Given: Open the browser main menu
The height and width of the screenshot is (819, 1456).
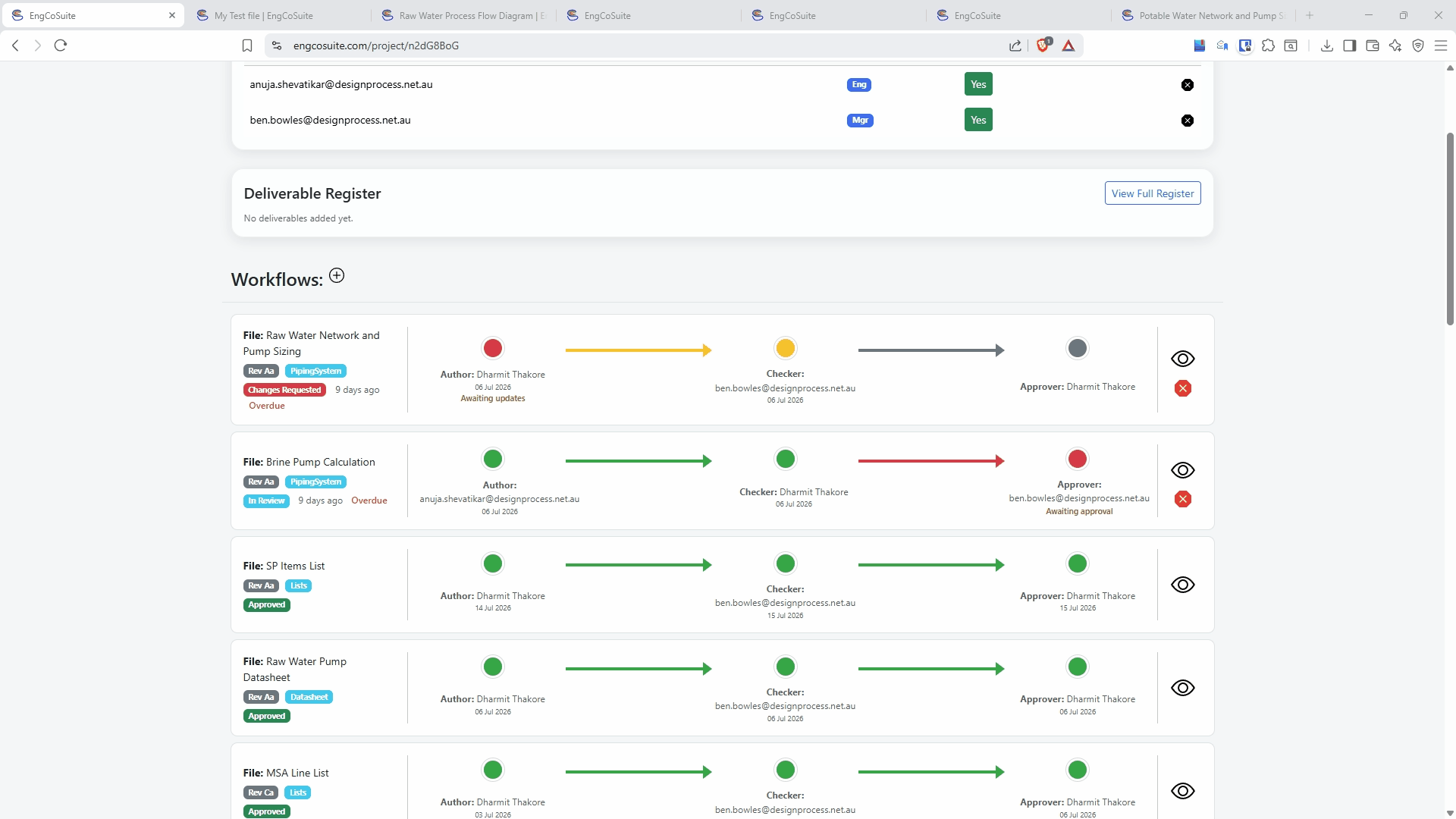Looking at the screenshot, I should [x=1440, y=45].
